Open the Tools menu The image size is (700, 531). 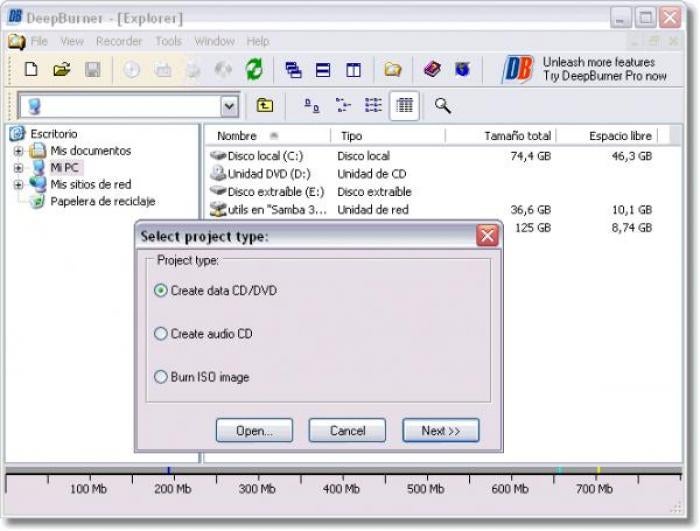(168, 41)
